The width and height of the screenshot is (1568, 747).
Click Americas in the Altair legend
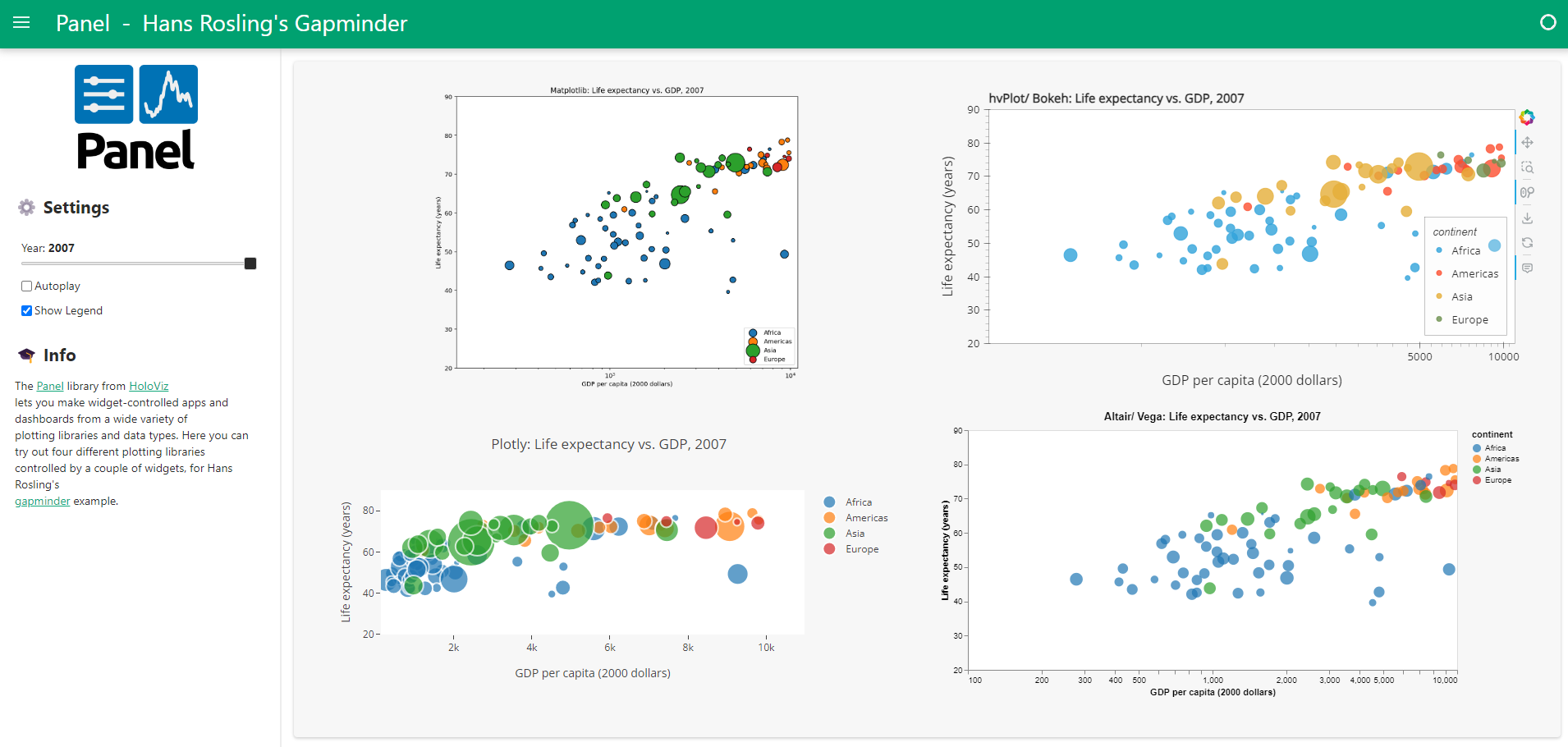(x=1496, y=459)
